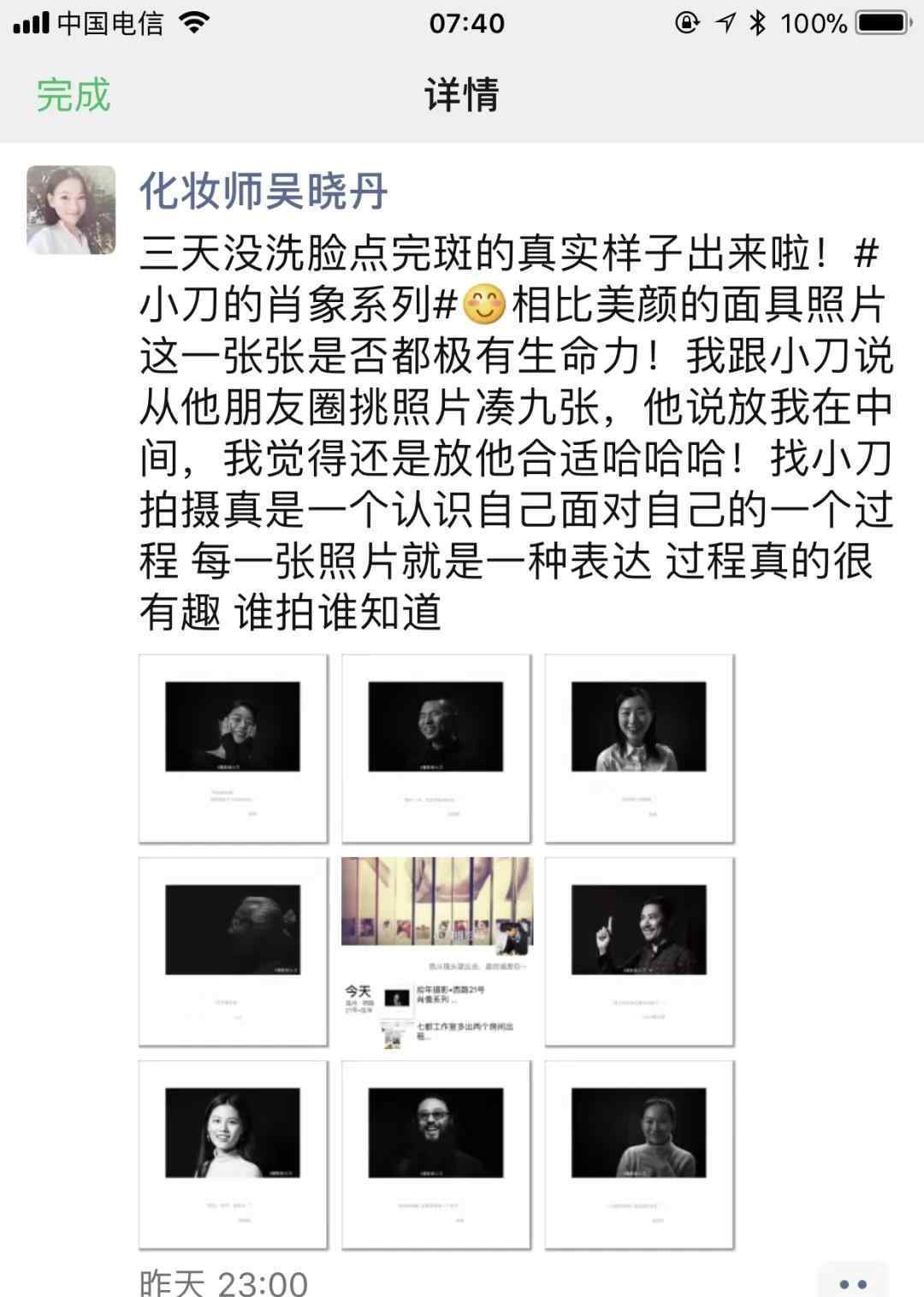
Task: Open the center screenshot of the friend circle
Action: [x=436, y=951]
